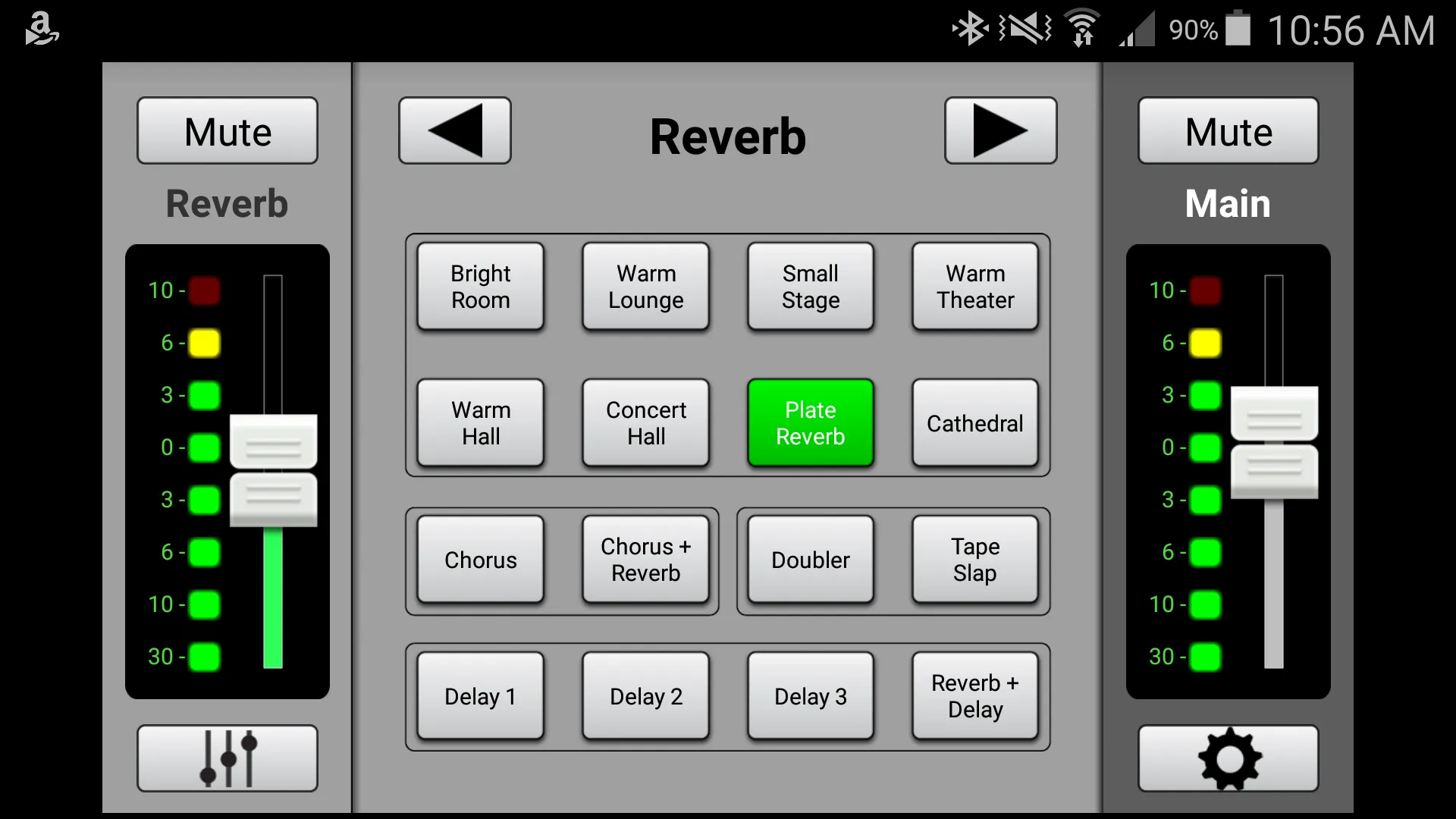
Task: Select Doubler effect preset
Action: coord(811,559)
